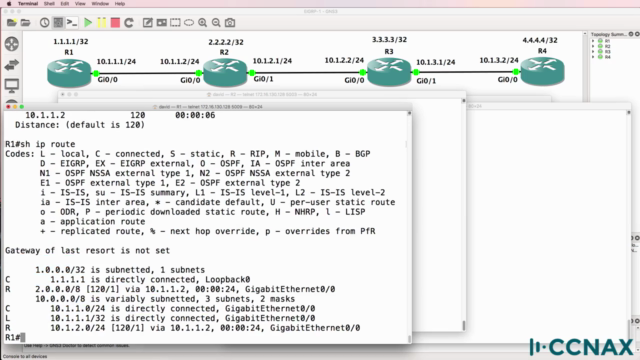Open the Help menu
The width and height of the screenshot is (640, 360).
tap(120, 4)
